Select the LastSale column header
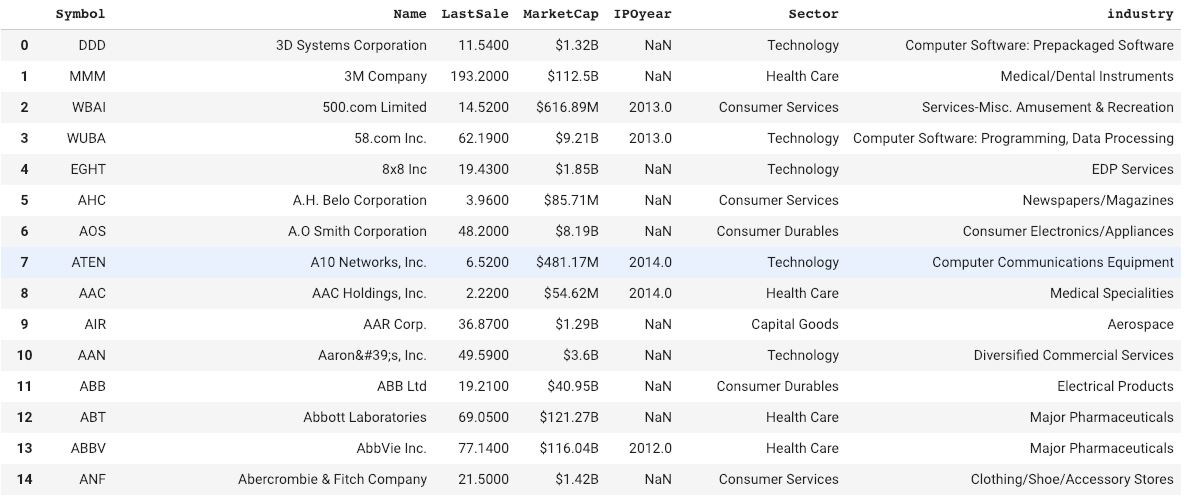The width and height of the screenshot is (1202, 500). click(x=475, y=14)
